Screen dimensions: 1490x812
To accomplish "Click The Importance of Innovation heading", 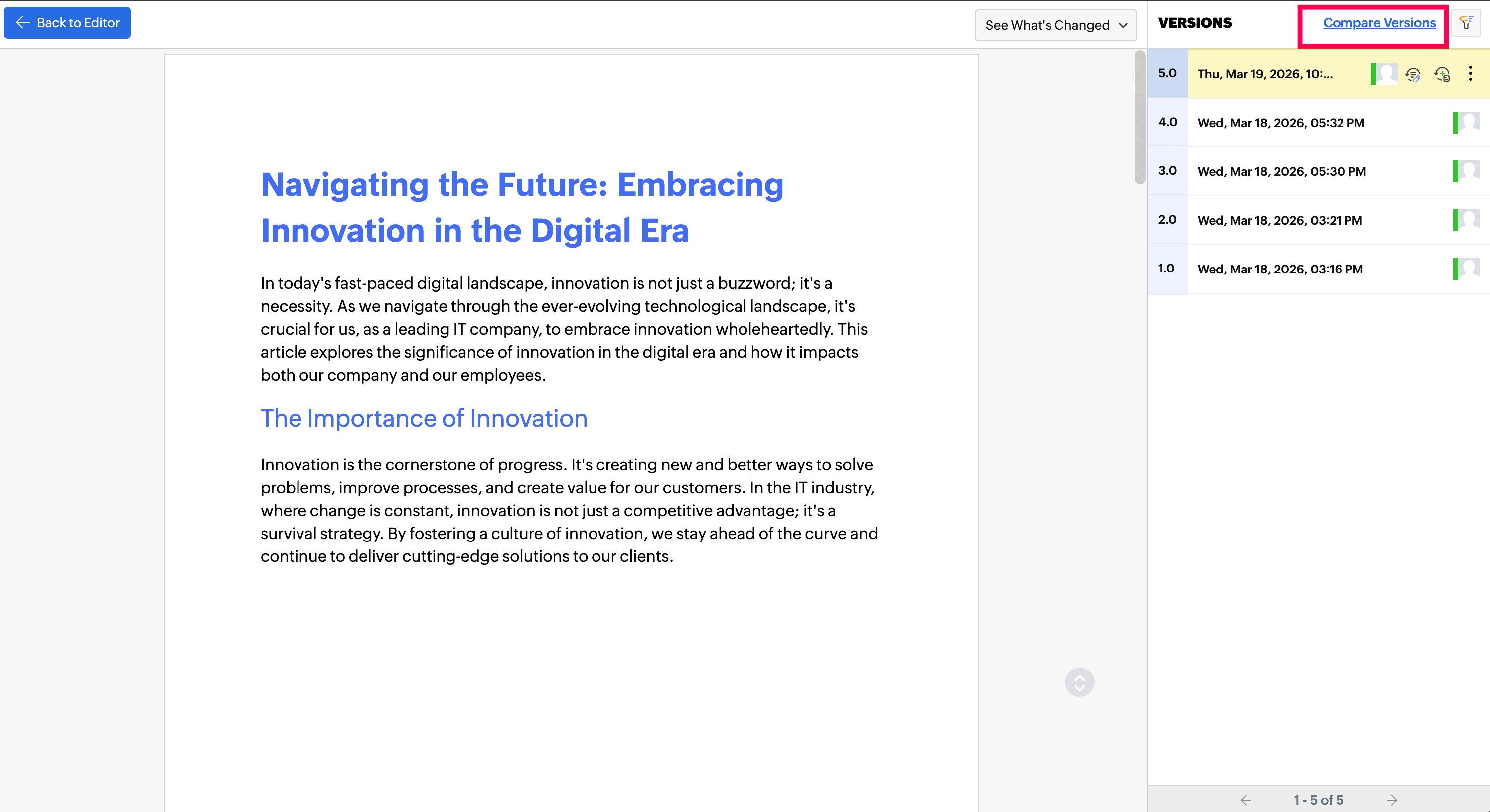I will pyautogui.click(x=424, y=419).
